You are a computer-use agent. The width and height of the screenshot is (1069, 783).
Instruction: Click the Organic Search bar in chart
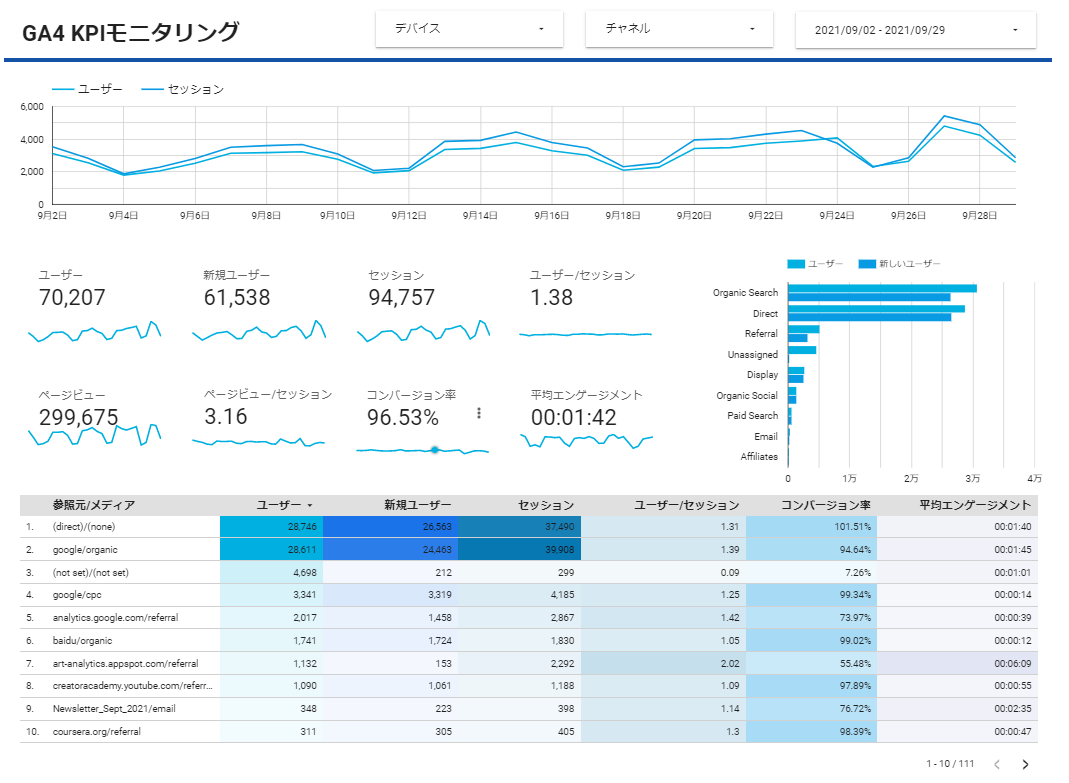click(880, 289)
